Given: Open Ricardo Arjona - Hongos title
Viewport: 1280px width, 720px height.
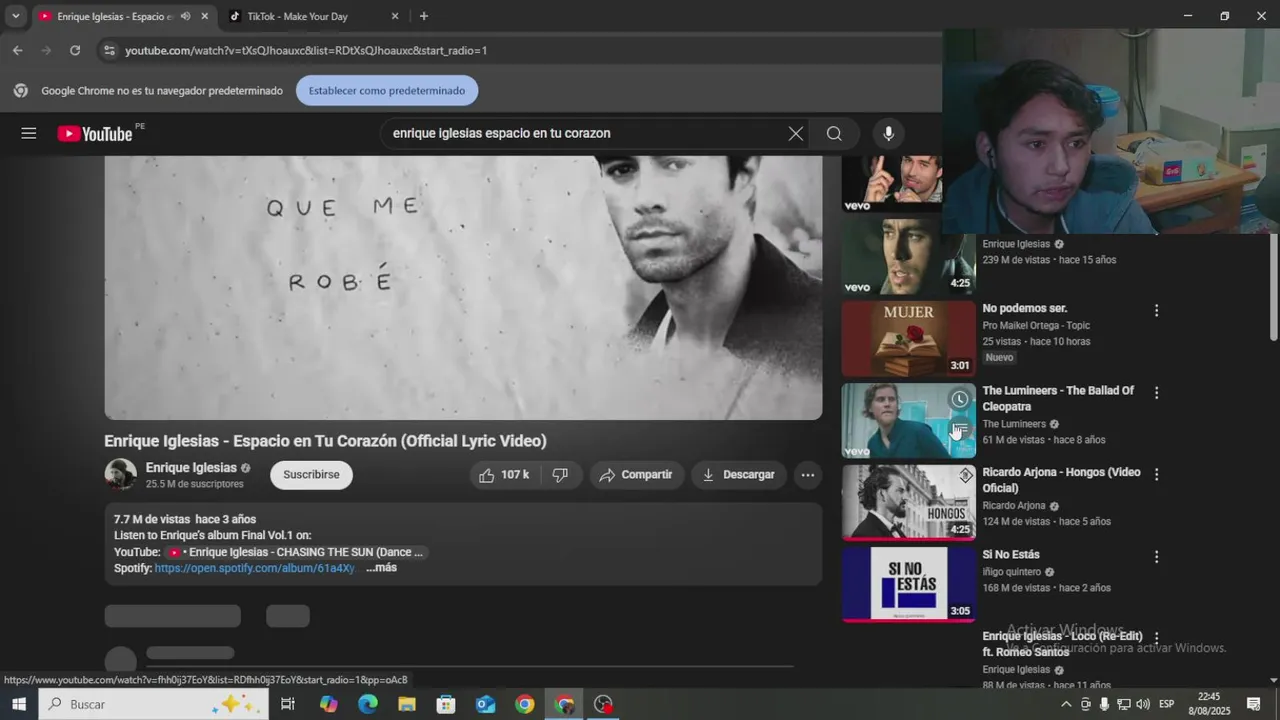Looking at the screenshot, I should (1061, 480).
